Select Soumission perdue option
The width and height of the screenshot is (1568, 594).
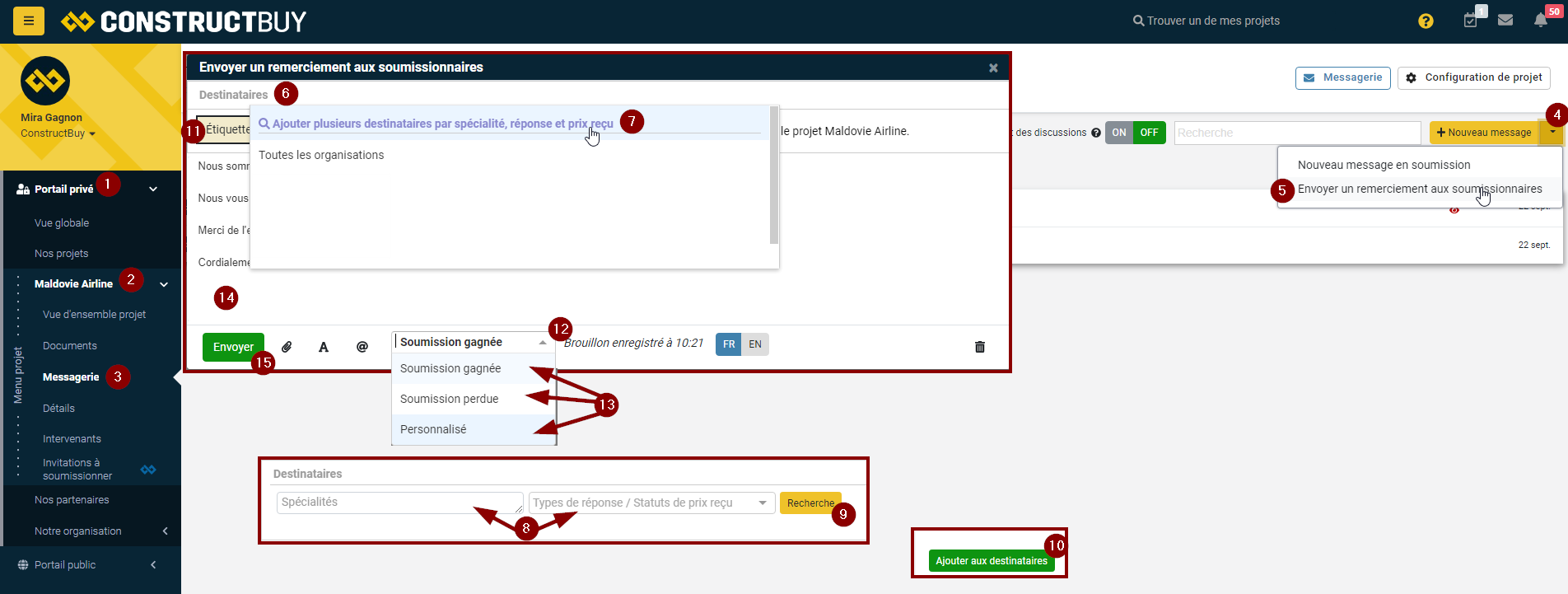pyautogui.click(x=450, y=399)
